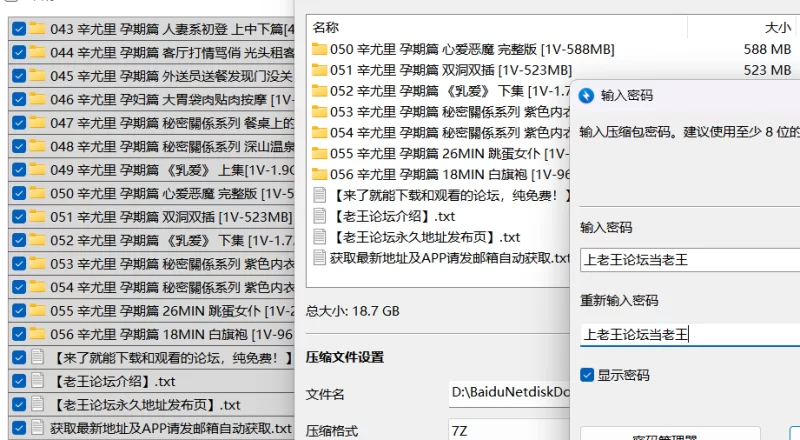Viewport: 800px width, 440px height.
Task: Uncheck the checkbox for item 043
Action: point(18,29)
